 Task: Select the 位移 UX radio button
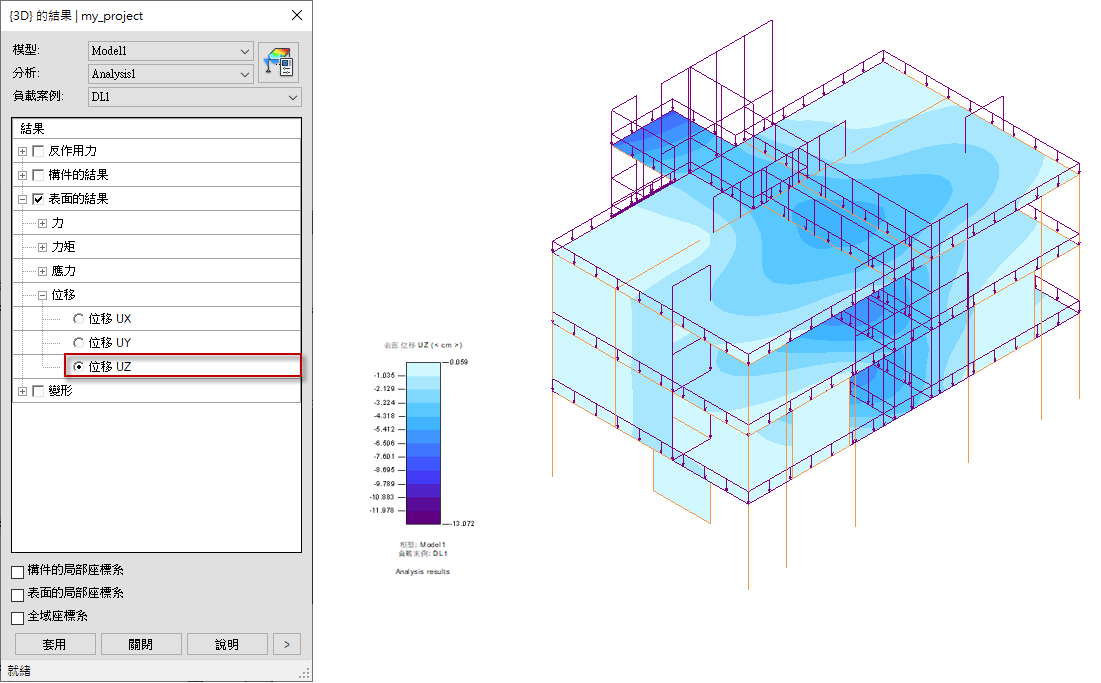[x=79, y=319]
